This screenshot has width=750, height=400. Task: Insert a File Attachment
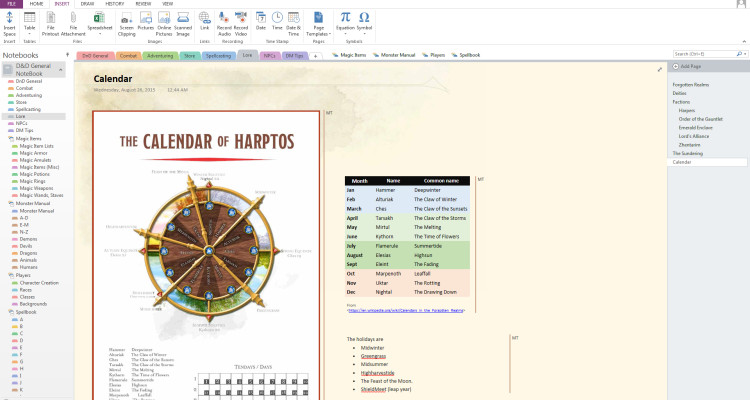click(73, 24)
